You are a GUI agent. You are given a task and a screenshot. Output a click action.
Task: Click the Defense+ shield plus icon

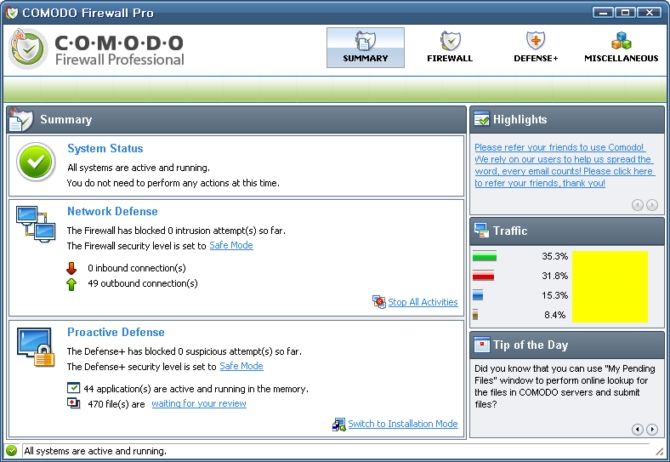(536, 41)
